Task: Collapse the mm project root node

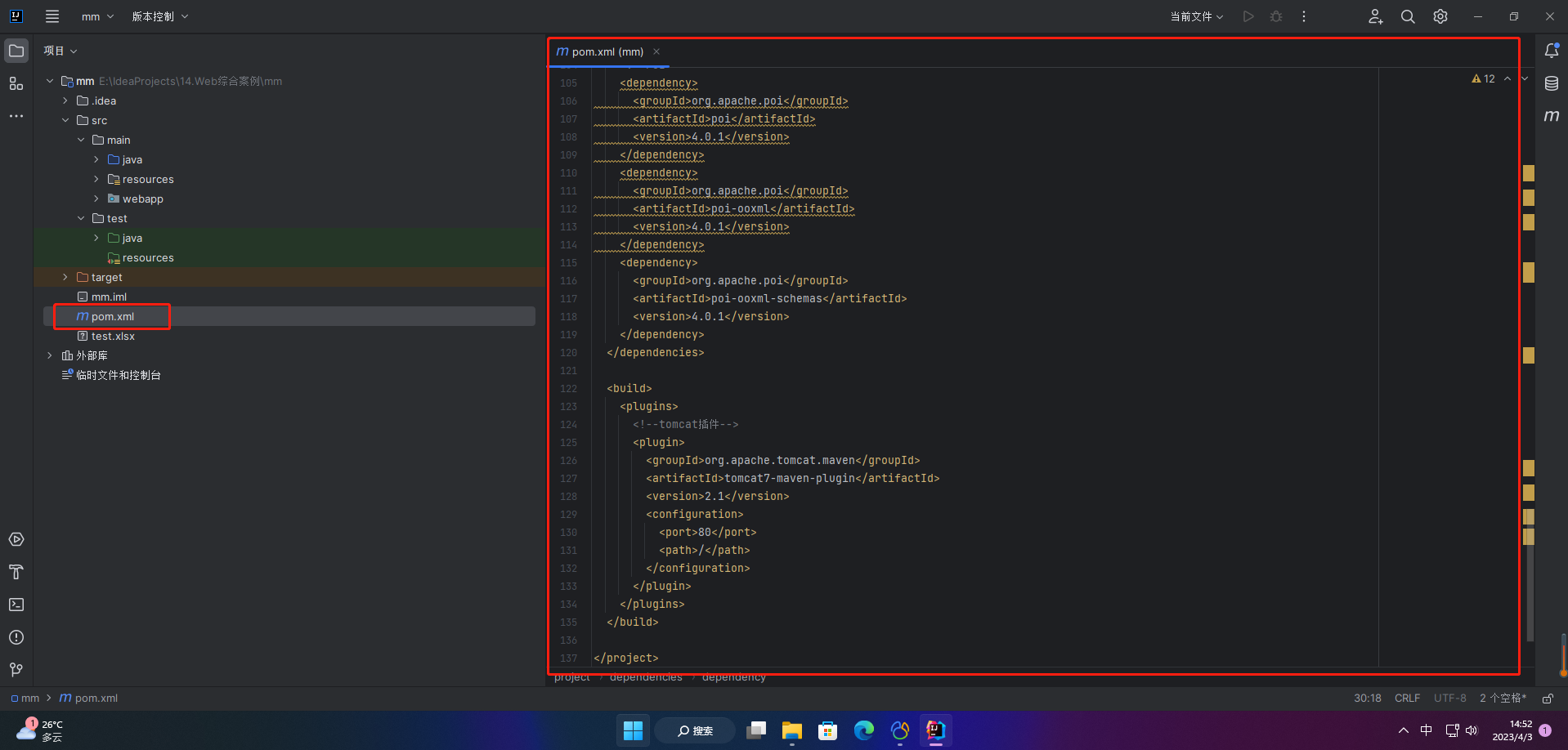Action: (50, 81)
